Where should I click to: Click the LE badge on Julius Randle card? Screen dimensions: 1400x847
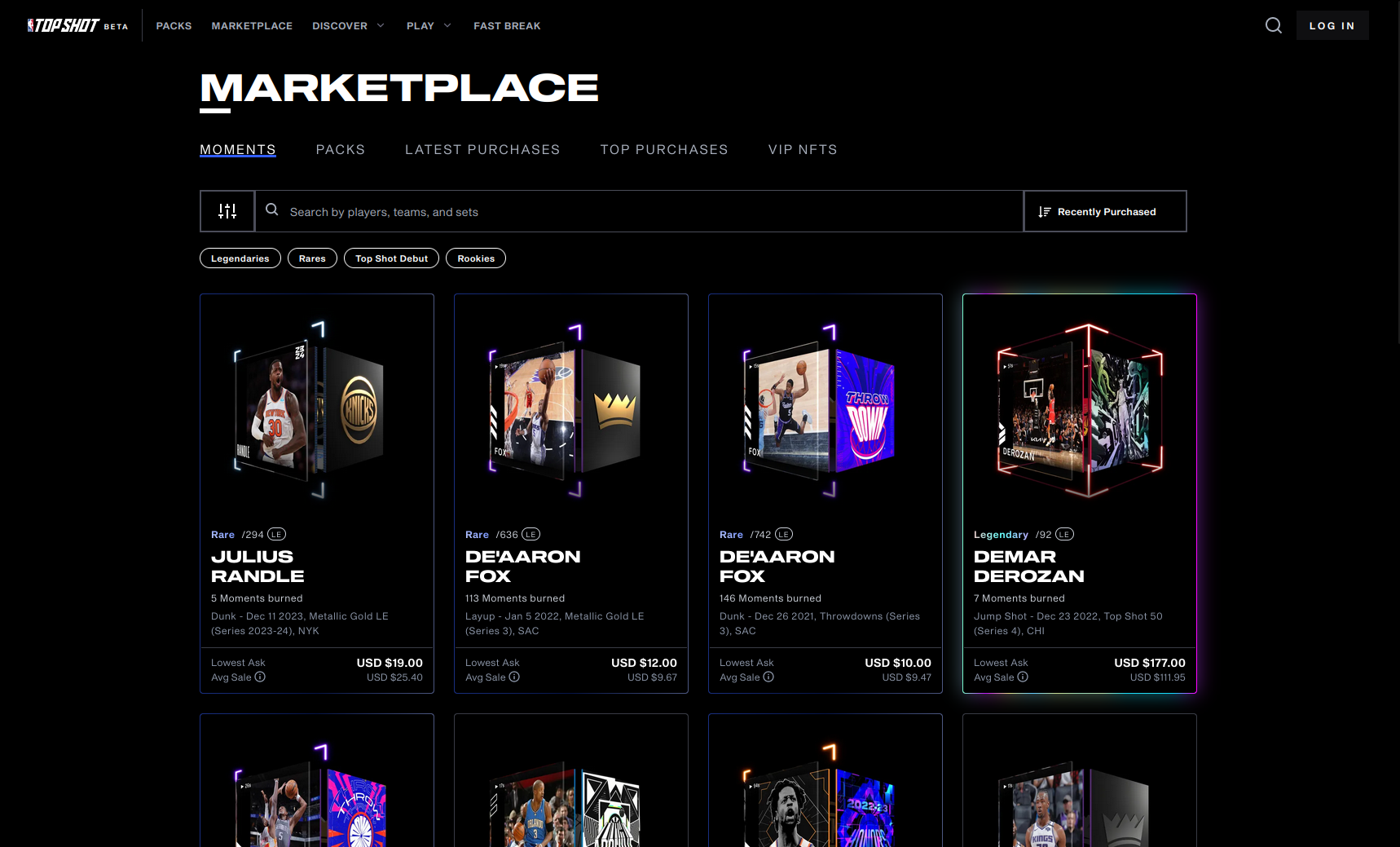click(276, 535)
